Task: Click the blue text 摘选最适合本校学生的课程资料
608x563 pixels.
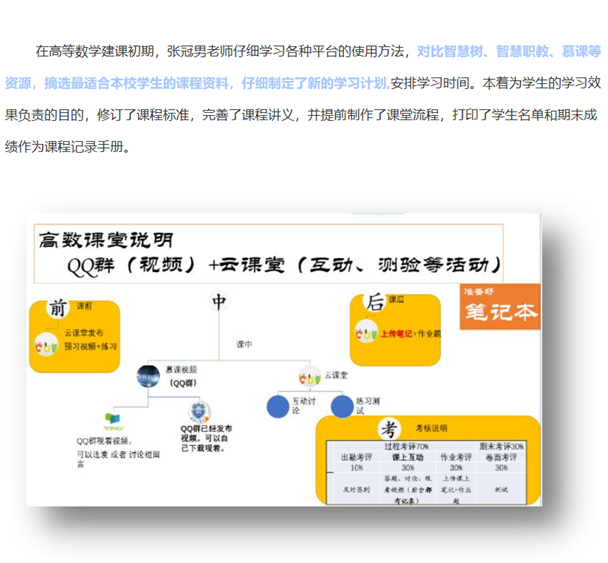Action: coord(136,83)
